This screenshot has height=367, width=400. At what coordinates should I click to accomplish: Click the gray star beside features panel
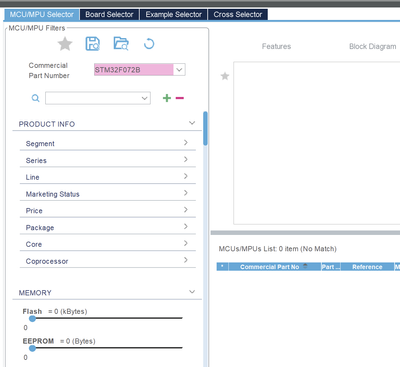225,76
